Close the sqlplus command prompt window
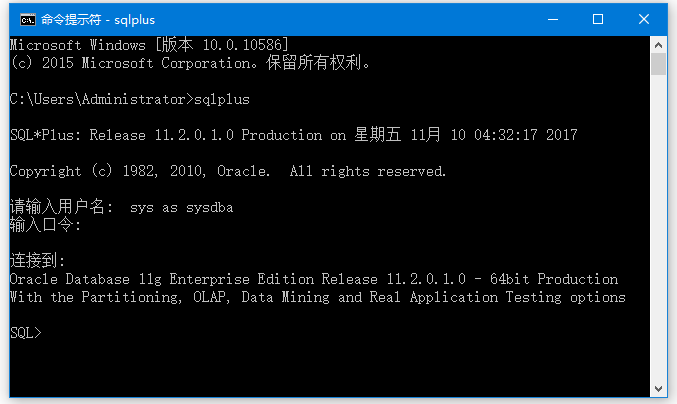Screen dimensions: 677x404 coord(645,19)
